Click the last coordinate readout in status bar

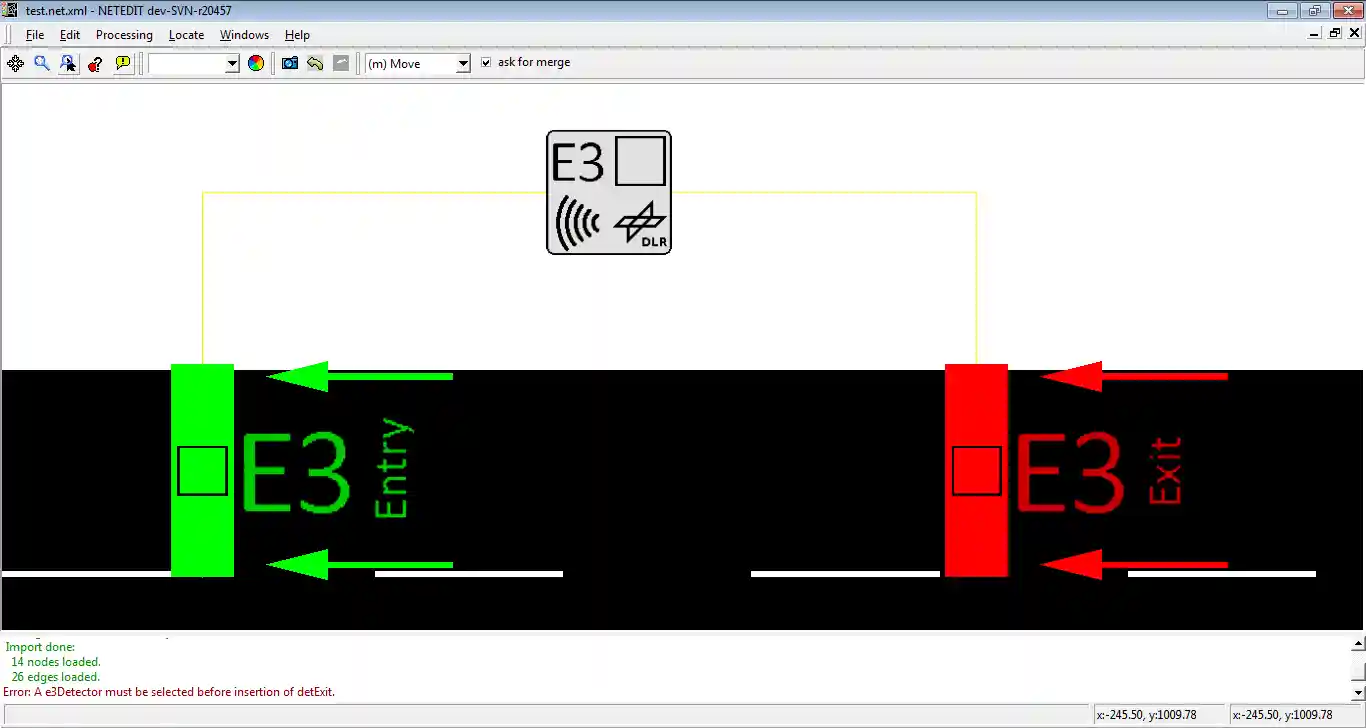tap(1295, 715)
